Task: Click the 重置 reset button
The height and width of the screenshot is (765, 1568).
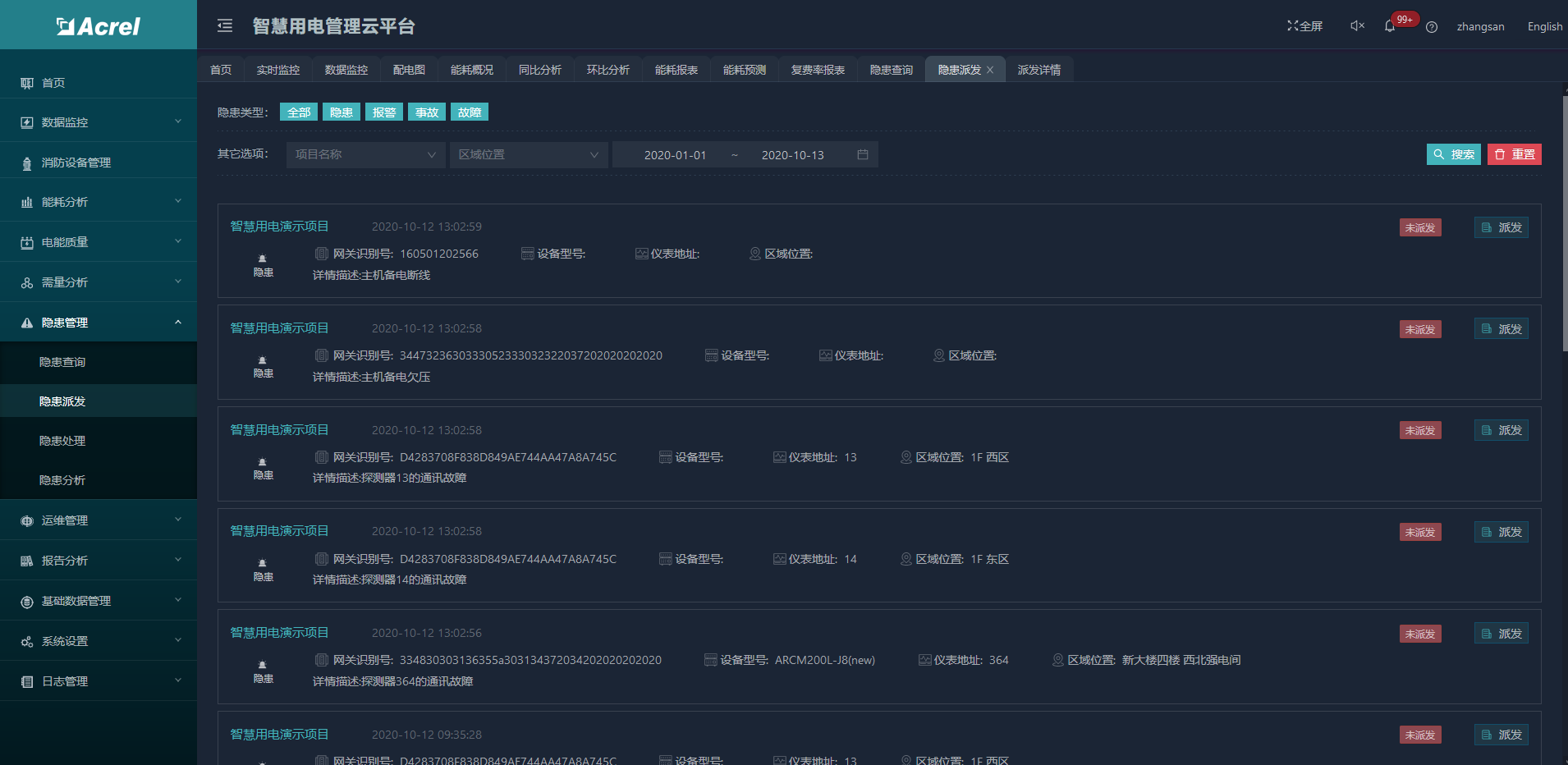Action: (1515, 154)
